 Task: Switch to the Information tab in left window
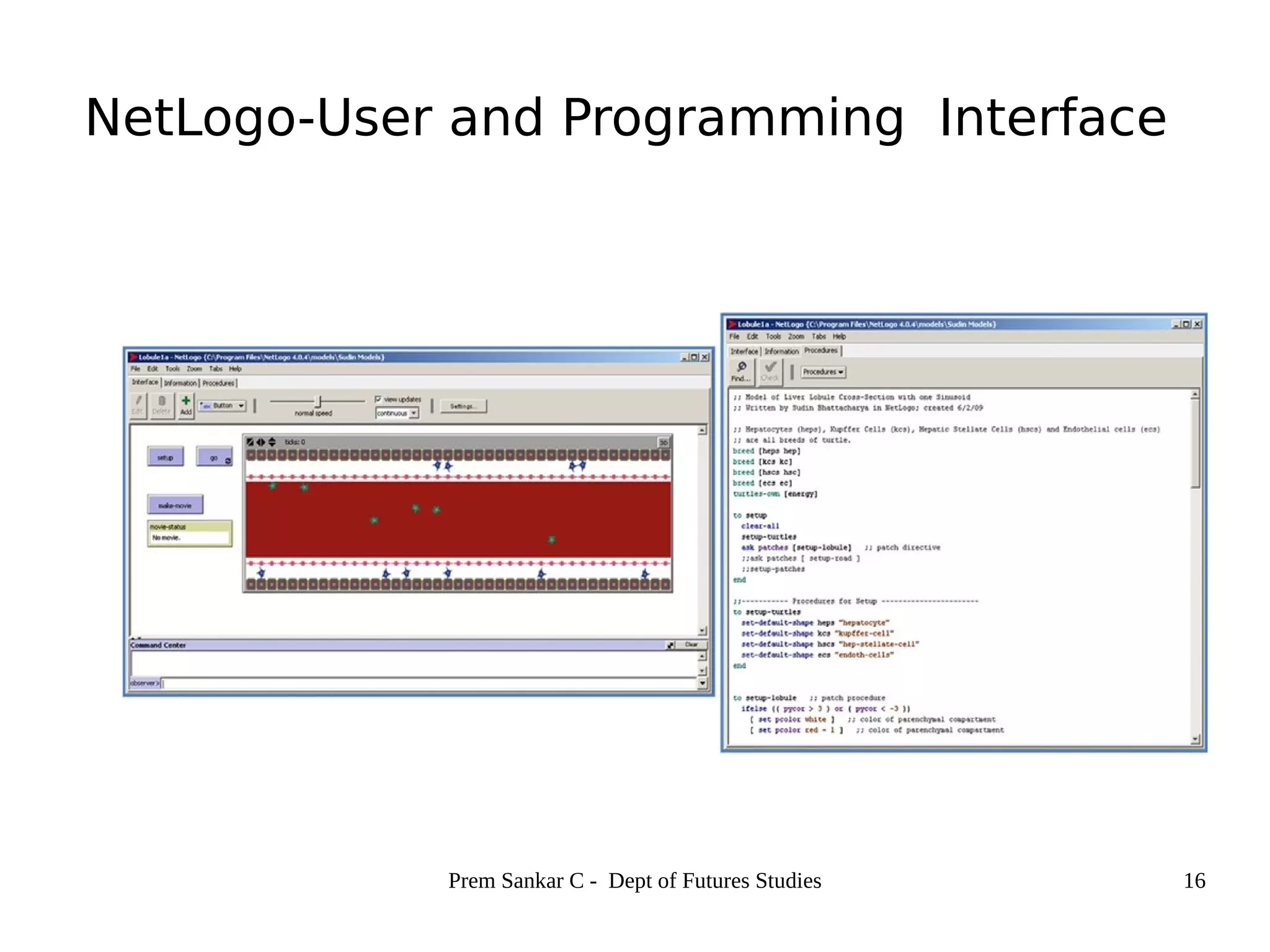coord(180,383)
